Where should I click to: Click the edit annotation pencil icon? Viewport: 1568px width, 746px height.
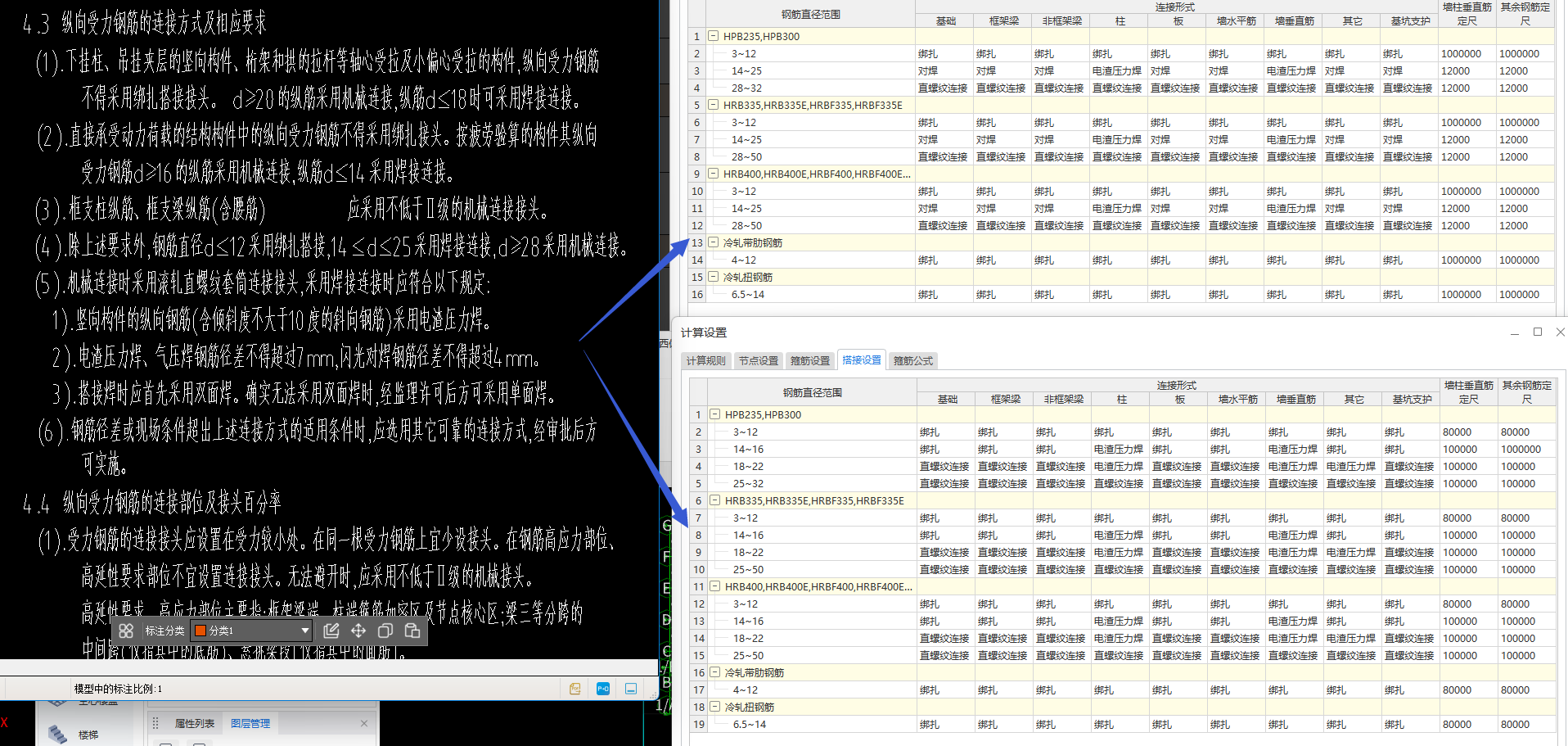[331, 631]
